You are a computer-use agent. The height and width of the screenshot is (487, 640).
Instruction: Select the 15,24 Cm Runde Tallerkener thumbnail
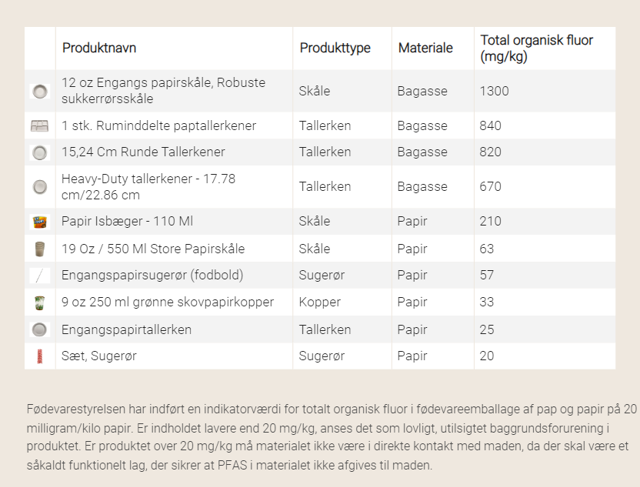click(40, 153)
